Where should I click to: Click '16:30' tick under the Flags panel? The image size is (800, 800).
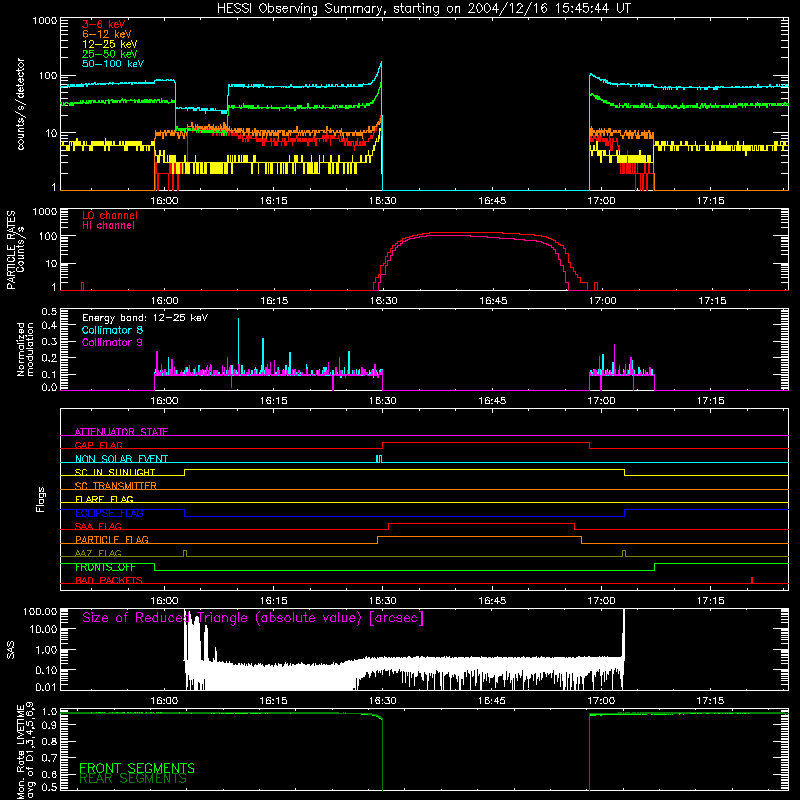pyautogui.click(x=383, y=601)
